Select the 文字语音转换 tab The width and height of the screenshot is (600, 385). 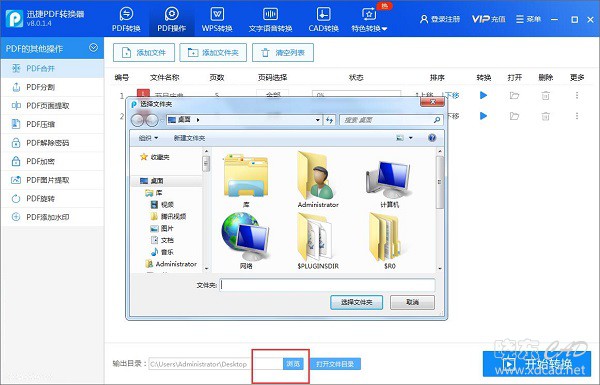point(270,19)
